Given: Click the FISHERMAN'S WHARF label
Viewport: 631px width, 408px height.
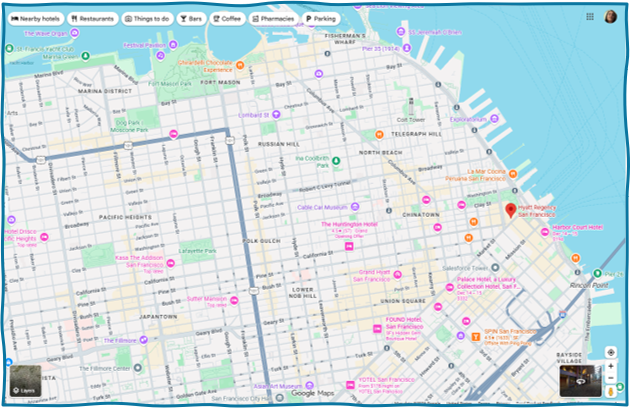Looking at the screenshot, I should tap(345, 39).
